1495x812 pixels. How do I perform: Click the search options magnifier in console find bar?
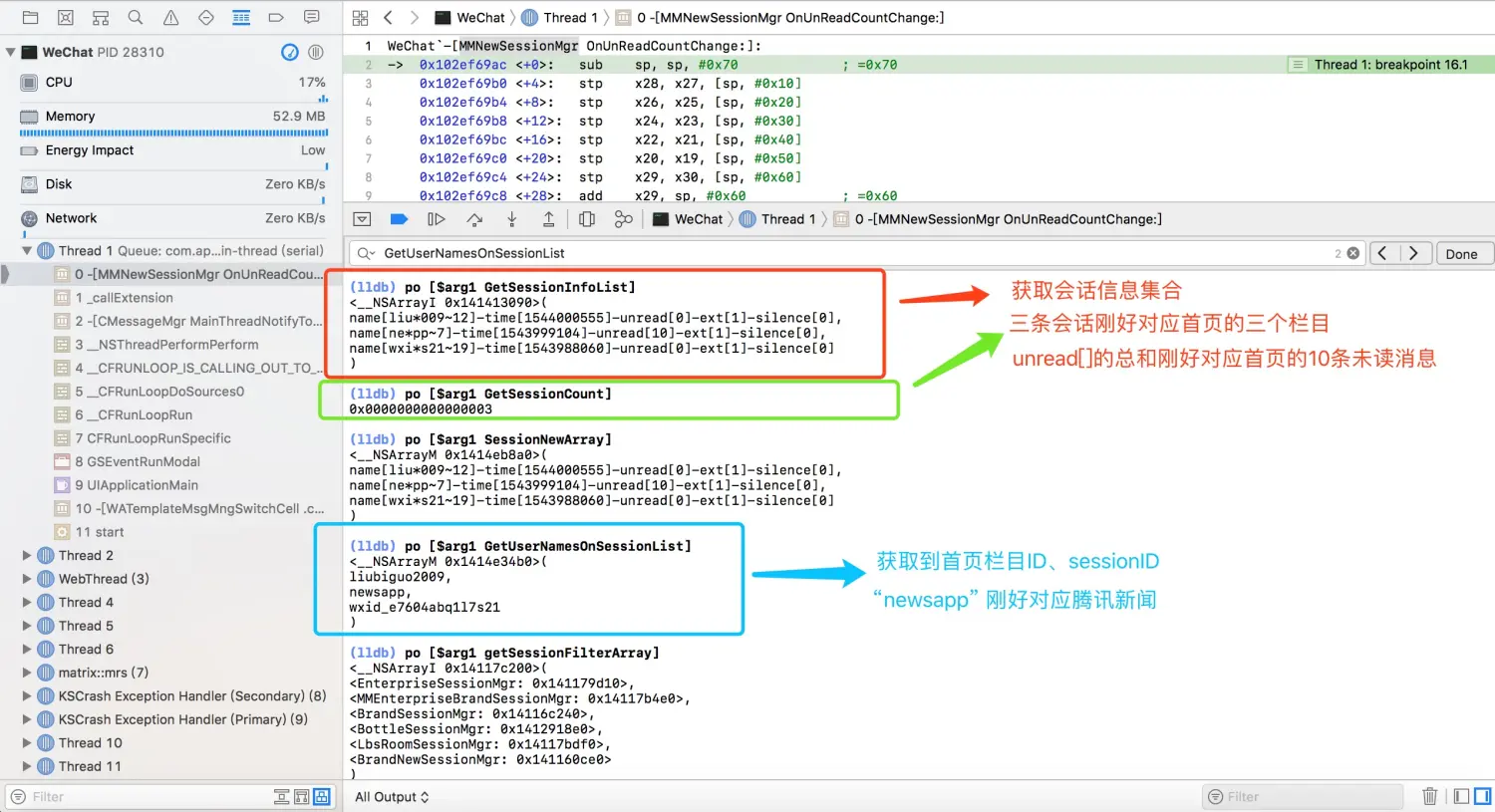tap(366, 253)
